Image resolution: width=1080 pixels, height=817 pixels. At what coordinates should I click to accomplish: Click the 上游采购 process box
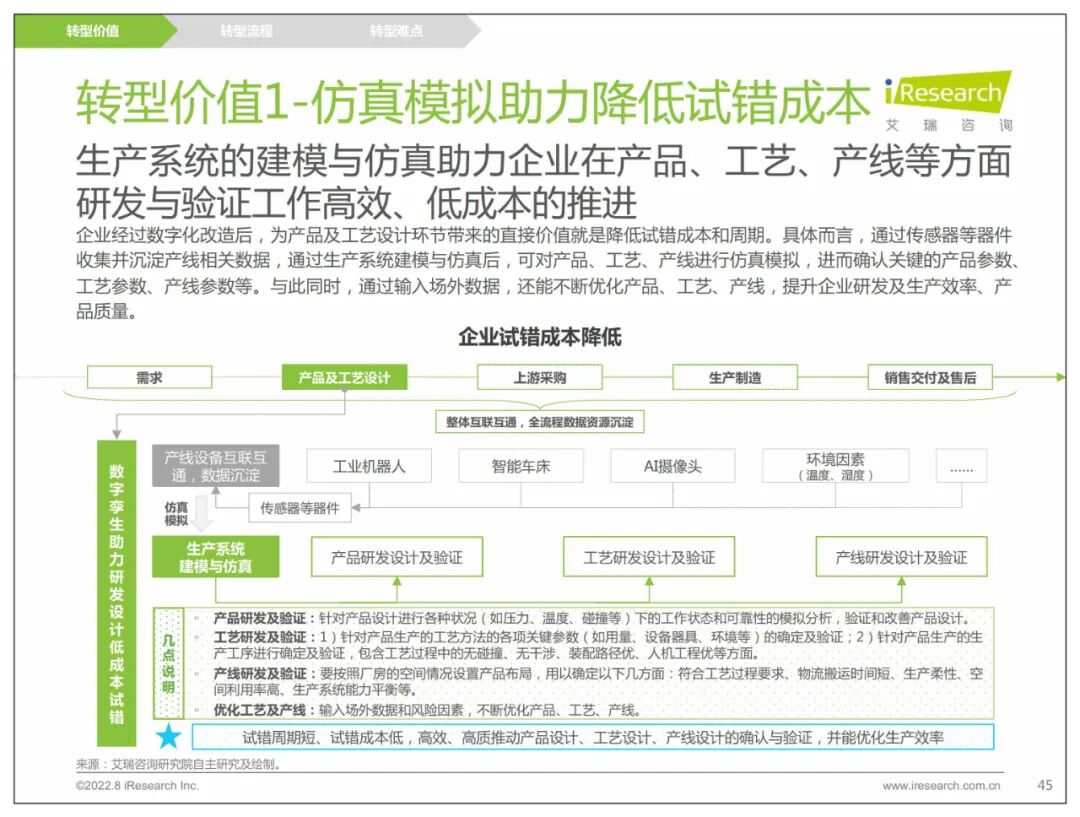540,378
